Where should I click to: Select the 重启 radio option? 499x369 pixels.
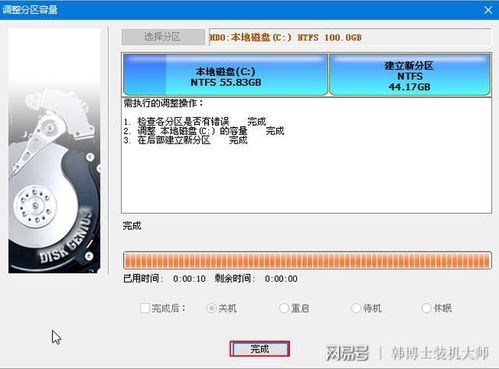284,308
